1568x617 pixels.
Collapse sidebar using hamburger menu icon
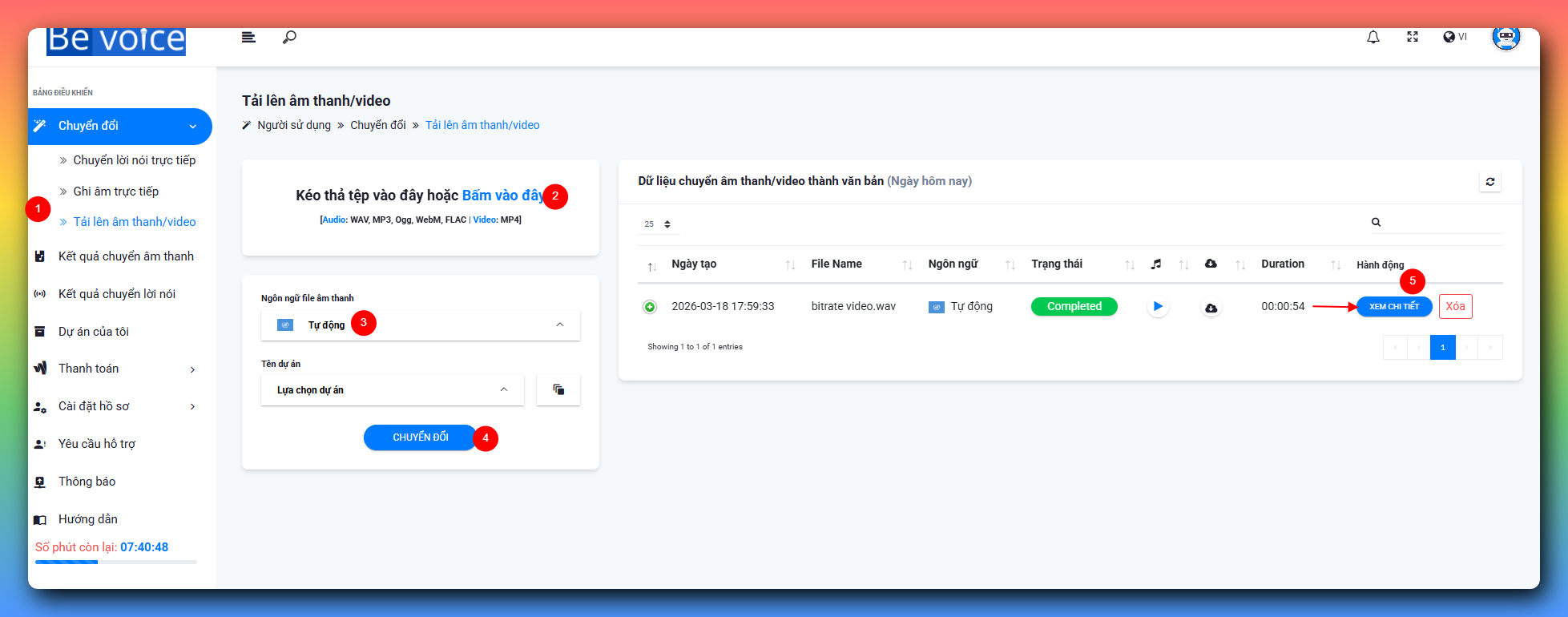(x=248, y=37)
